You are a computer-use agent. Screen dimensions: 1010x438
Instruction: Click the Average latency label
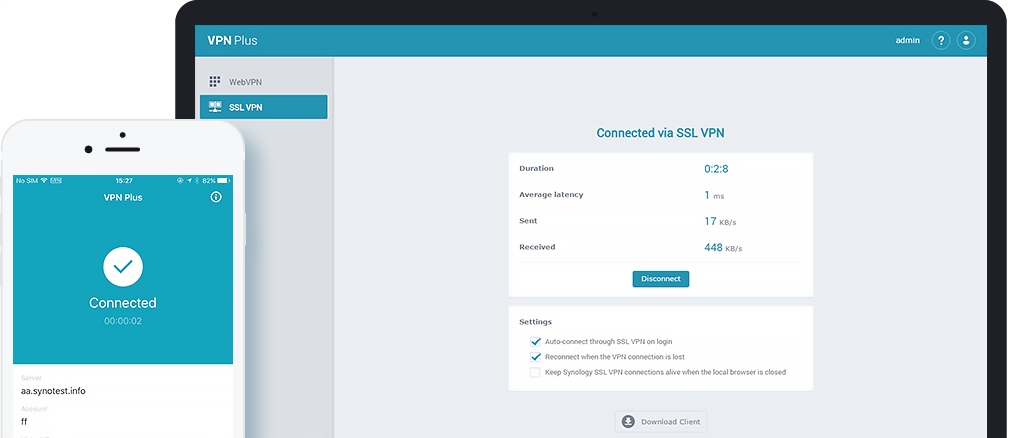(551, 195)
